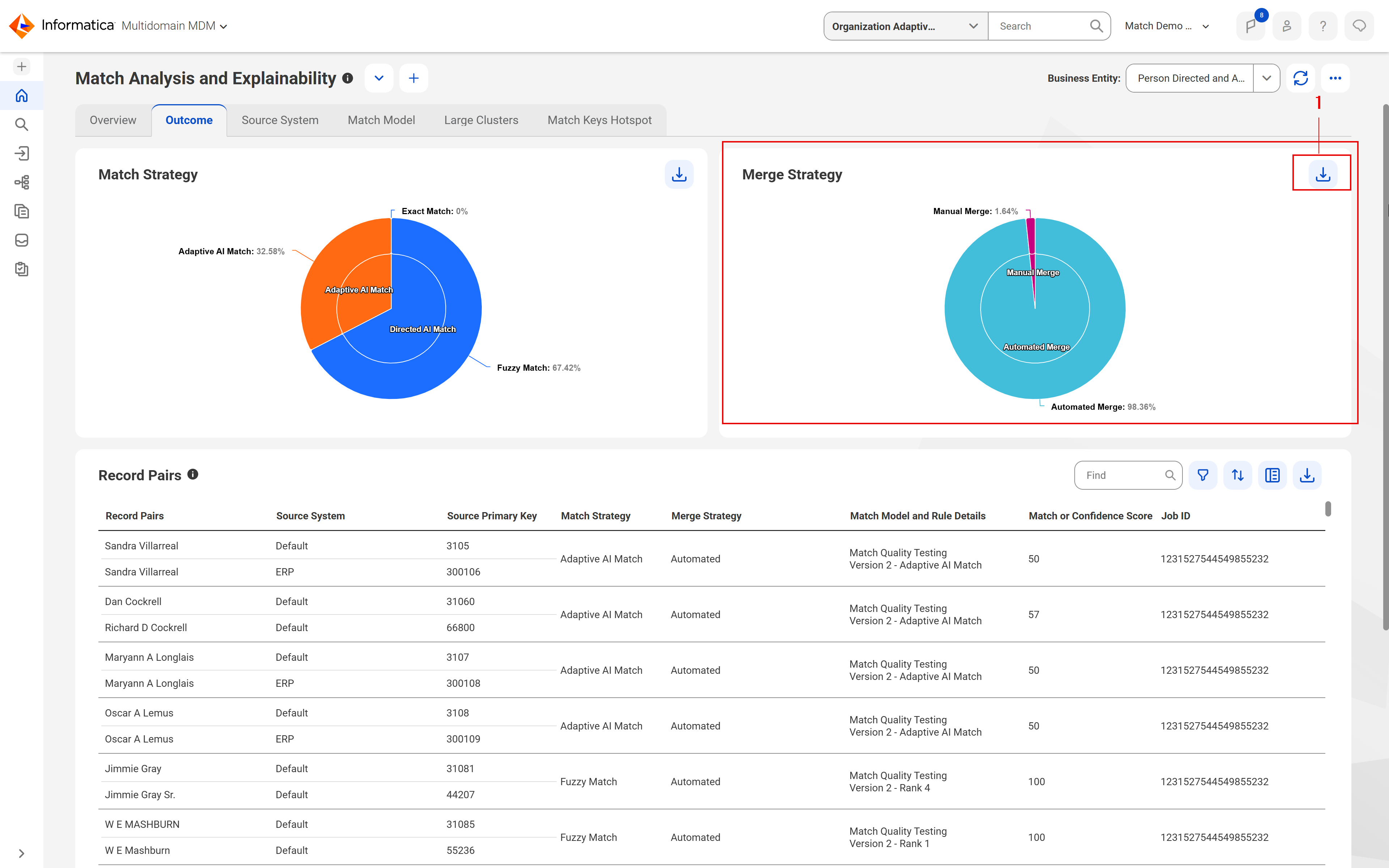Click Primary Key 300108 cell
The width and height of the screenshot is (1389, 868).
tap(463, 683)
